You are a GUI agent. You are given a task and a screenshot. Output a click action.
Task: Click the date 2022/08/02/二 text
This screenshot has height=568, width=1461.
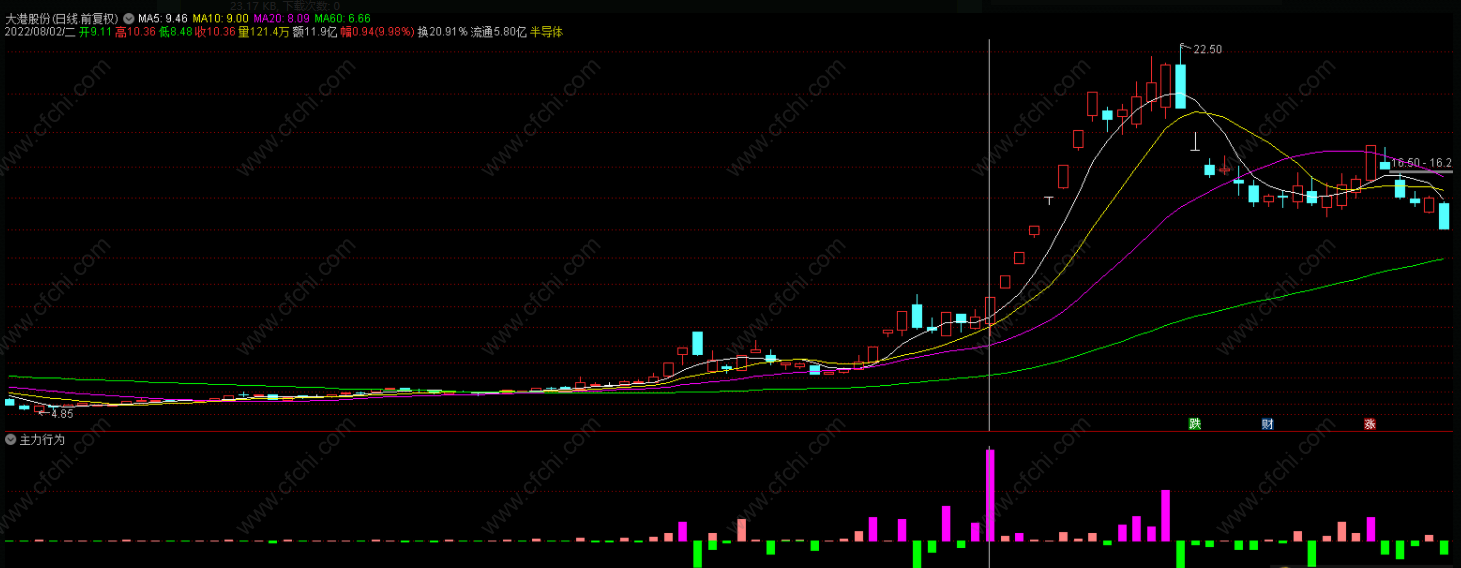[39, 32]
